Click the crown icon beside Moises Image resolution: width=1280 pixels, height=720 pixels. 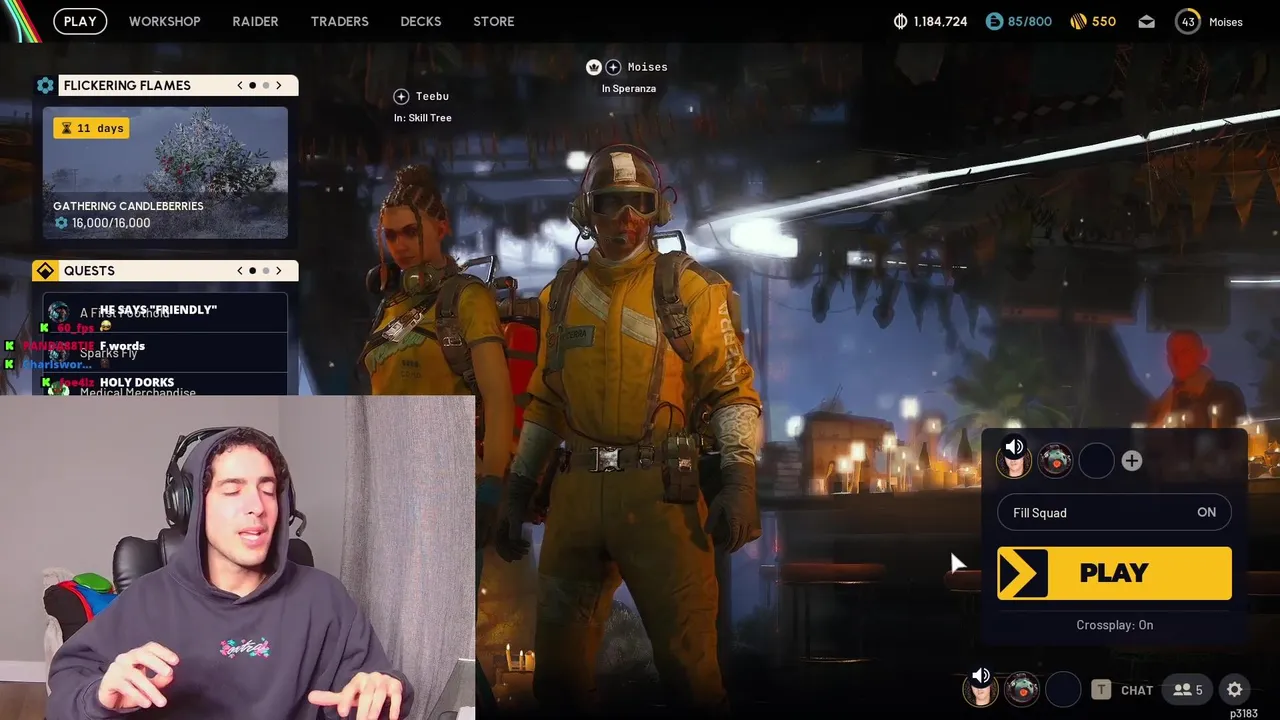coord(593,67)
